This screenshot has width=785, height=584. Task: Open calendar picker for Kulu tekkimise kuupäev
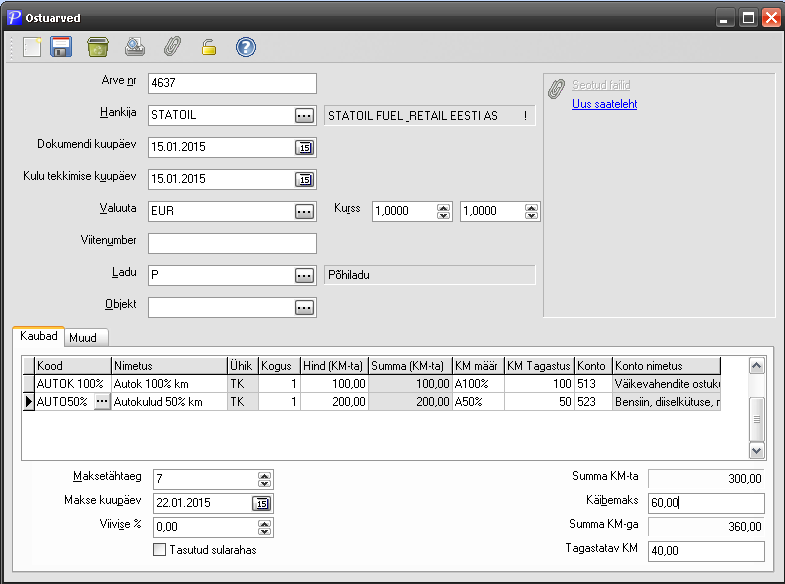point(304,180)
